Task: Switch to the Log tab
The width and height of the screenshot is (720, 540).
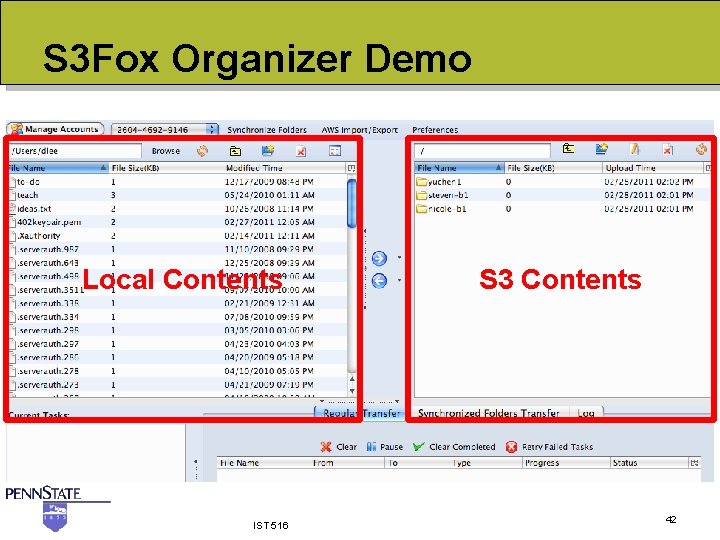Action: 585,413
